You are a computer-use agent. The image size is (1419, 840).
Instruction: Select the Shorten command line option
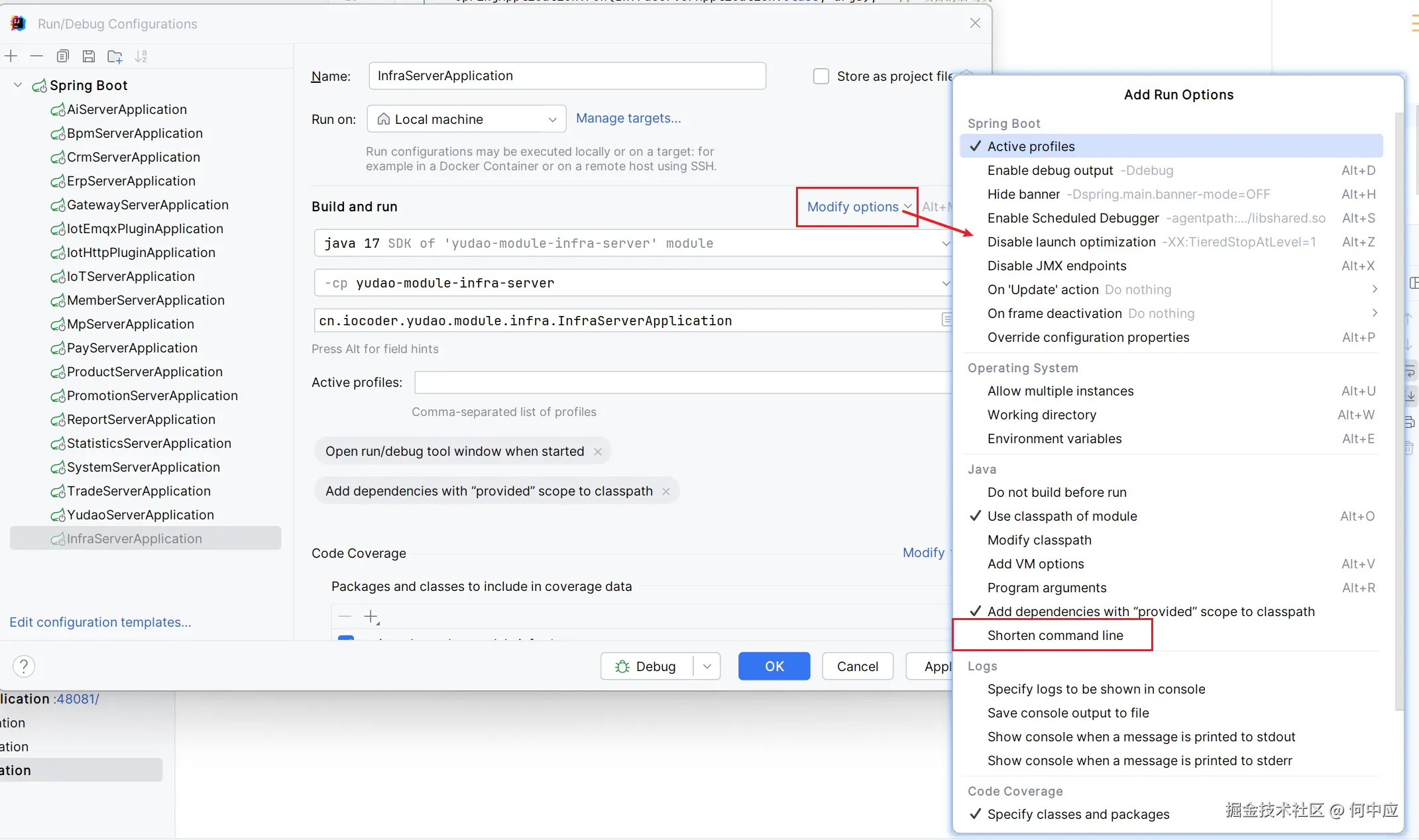click(x=1054, y=635)
